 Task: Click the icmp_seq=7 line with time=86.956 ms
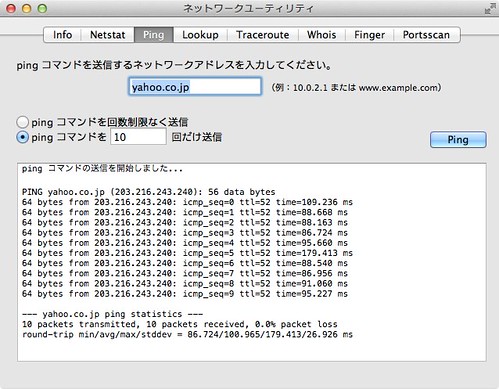coord(185,273)
